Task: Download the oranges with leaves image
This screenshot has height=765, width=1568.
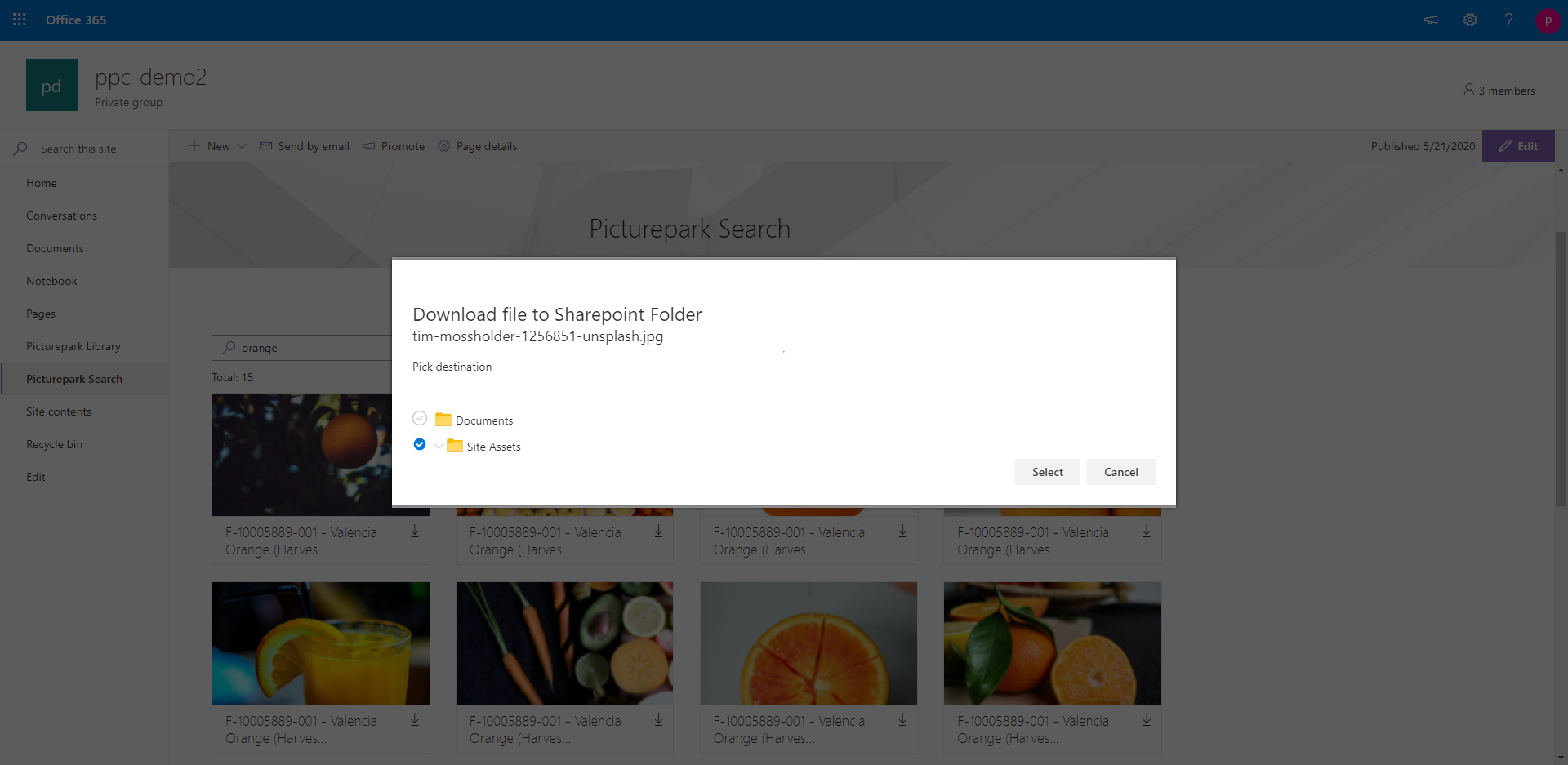Action: pos(1147,720)
